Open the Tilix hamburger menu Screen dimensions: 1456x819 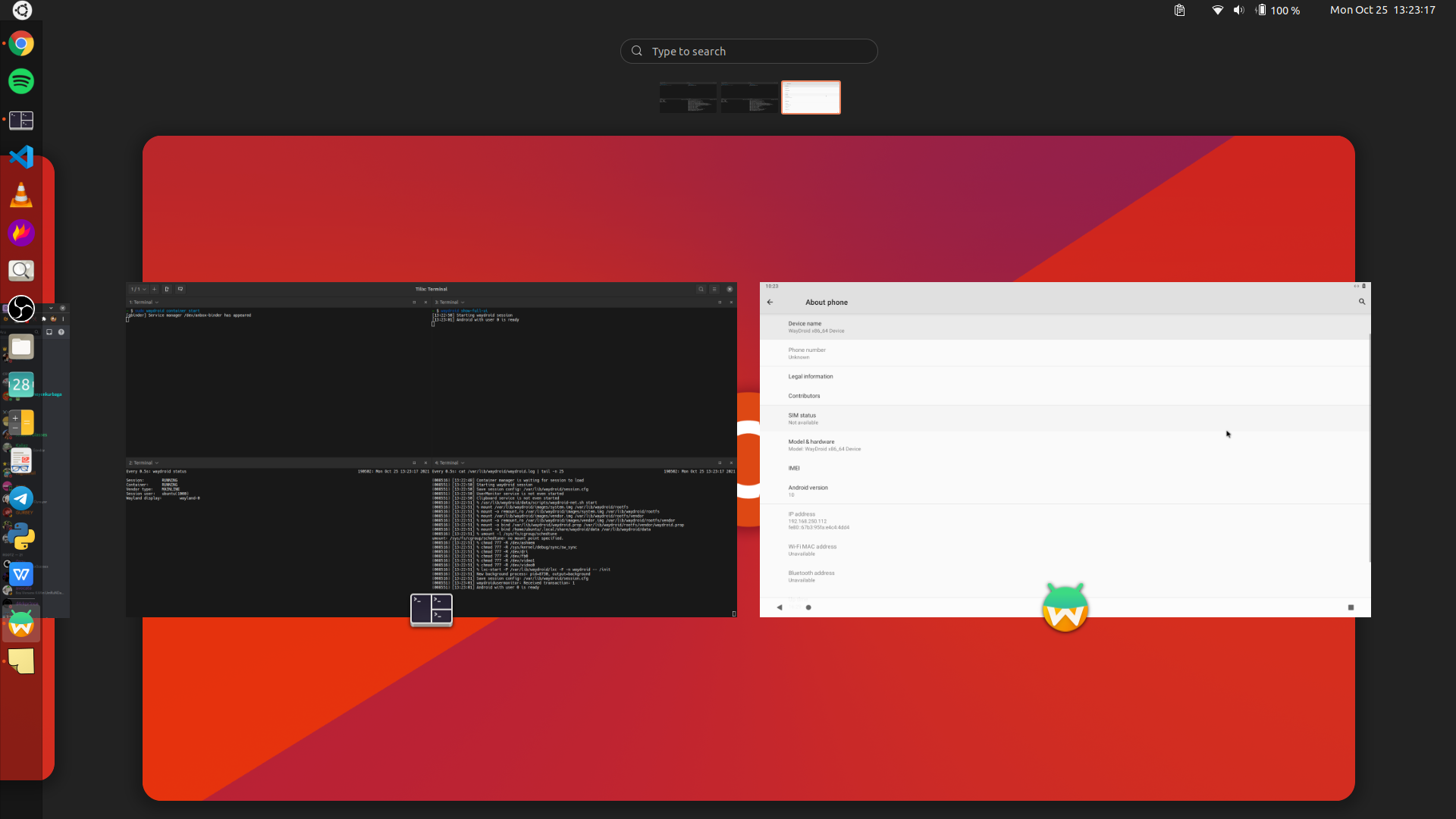714,289
